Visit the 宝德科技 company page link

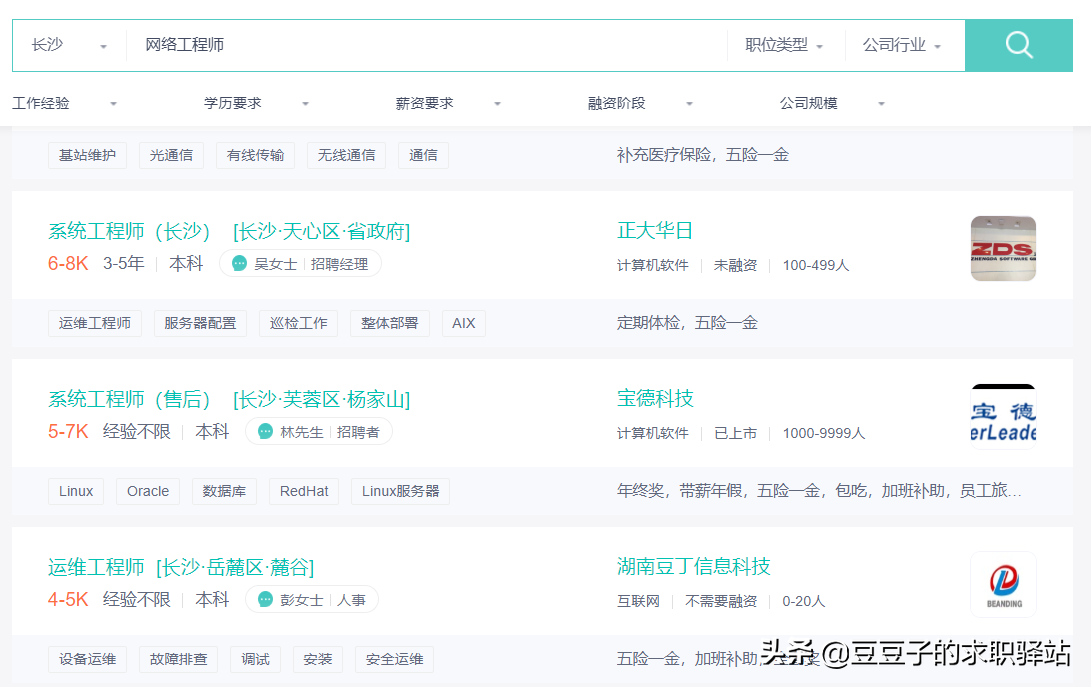655,398
